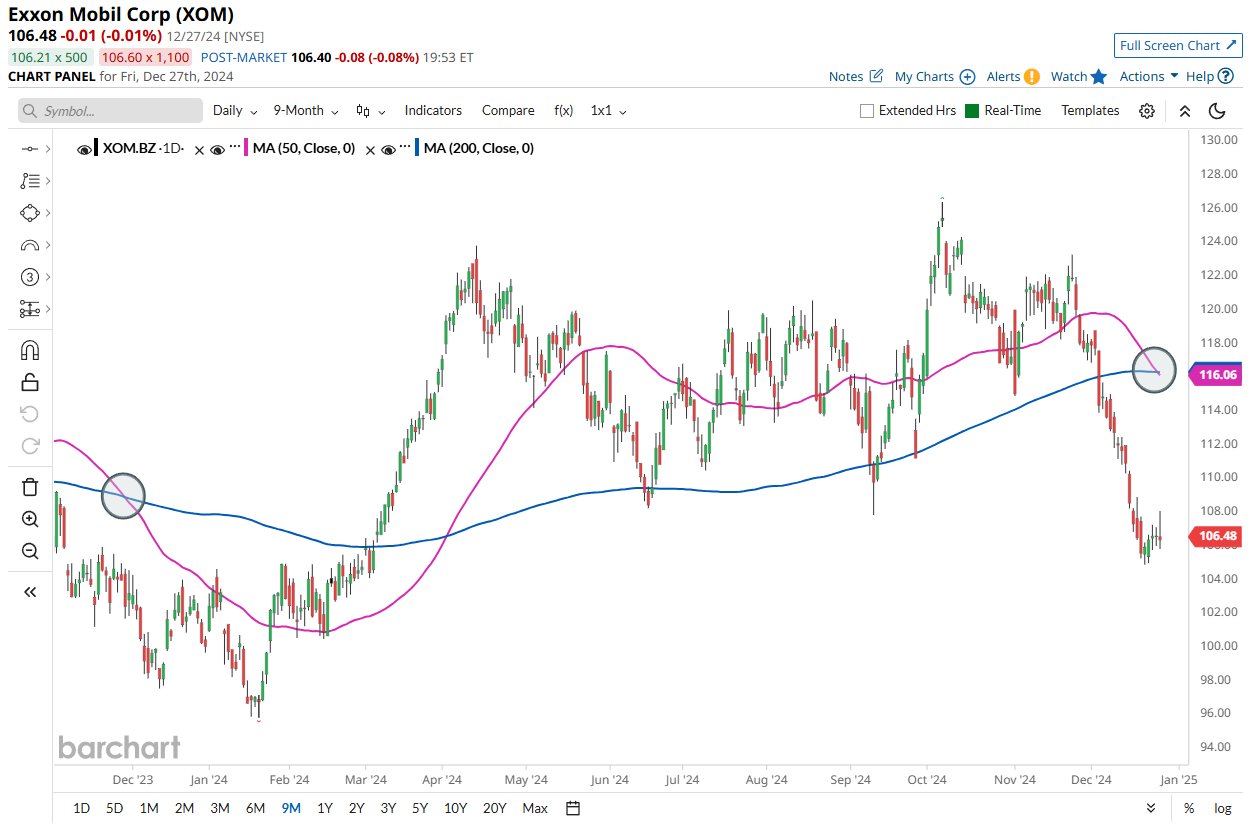Toggle the green Real-Time checkbox
The image size is (1255, 833).
(971, 111)
